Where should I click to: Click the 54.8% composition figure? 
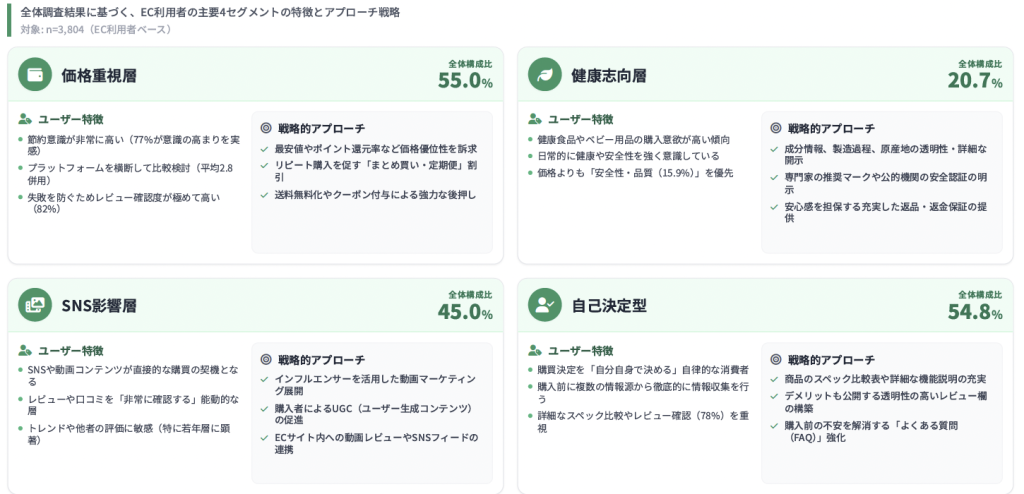975,311
